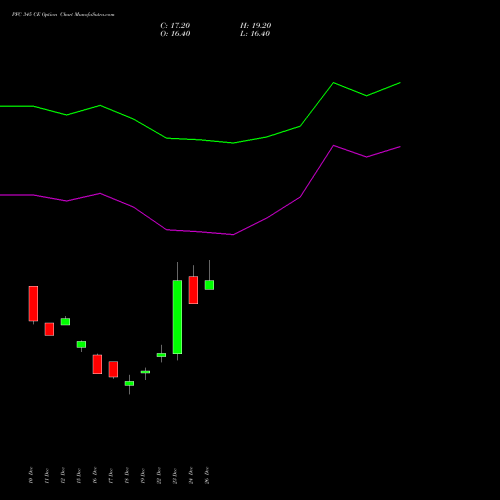Select the red candle for 16 Dec
500x500 pixels.
click(97, 364)
